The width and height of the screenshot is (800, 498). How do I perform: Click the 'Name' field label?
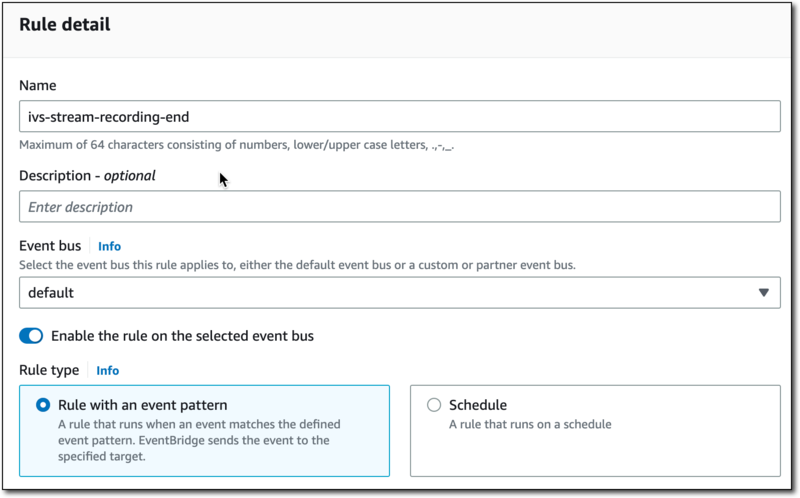pos(38,86)
